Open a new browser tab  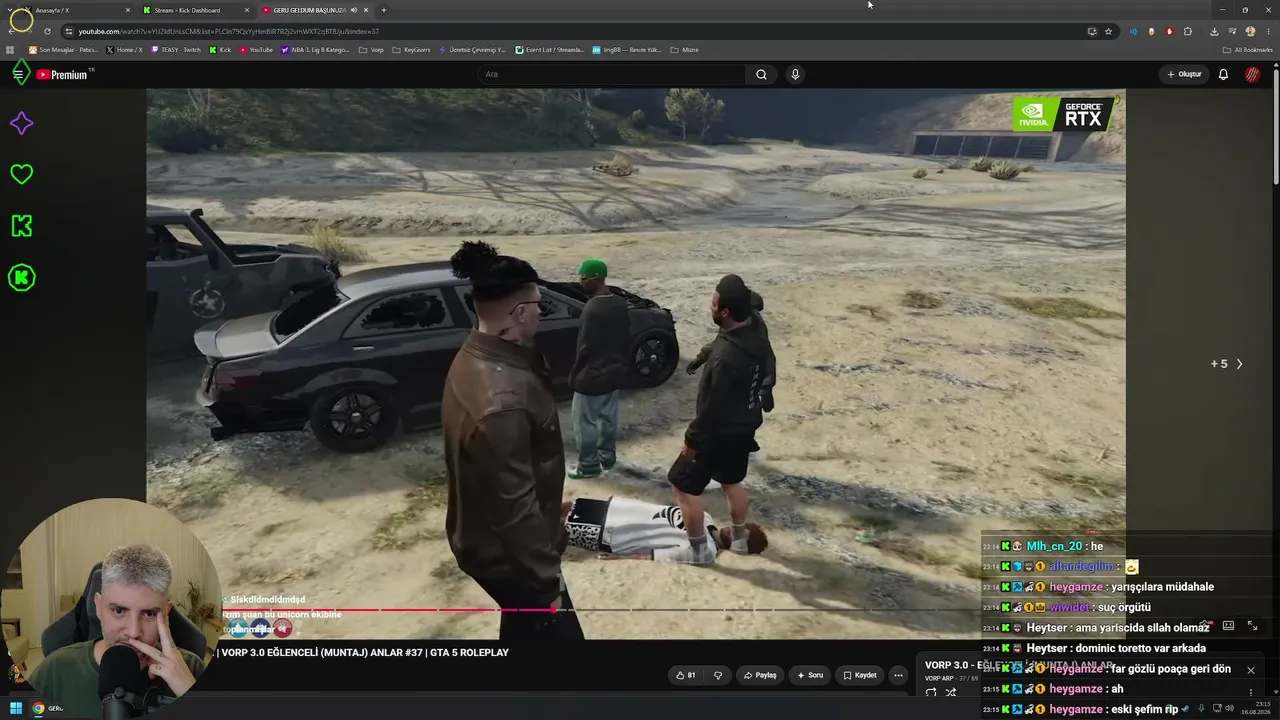(x=384, y=10)
